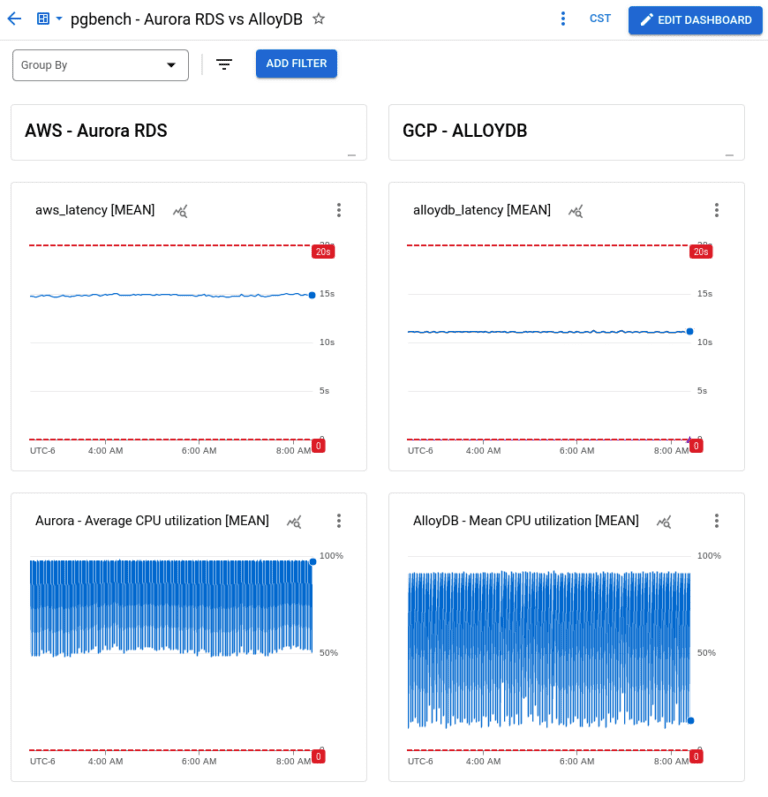768x797 pixels.
Task: Click the 20s threshold badge on aws_latency
Action: click(x=323, y=252)
